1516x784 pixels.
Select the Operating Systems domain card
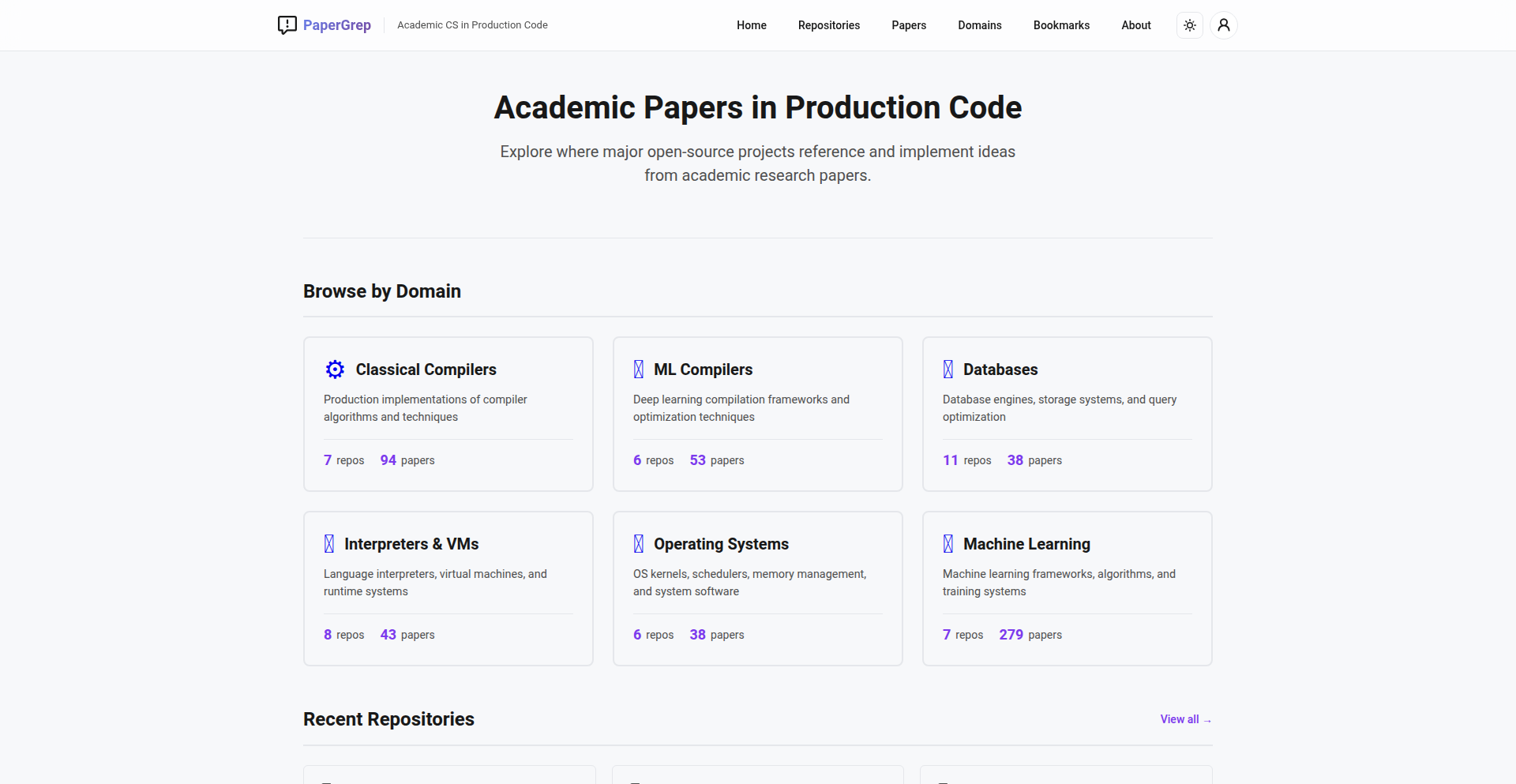757,588
